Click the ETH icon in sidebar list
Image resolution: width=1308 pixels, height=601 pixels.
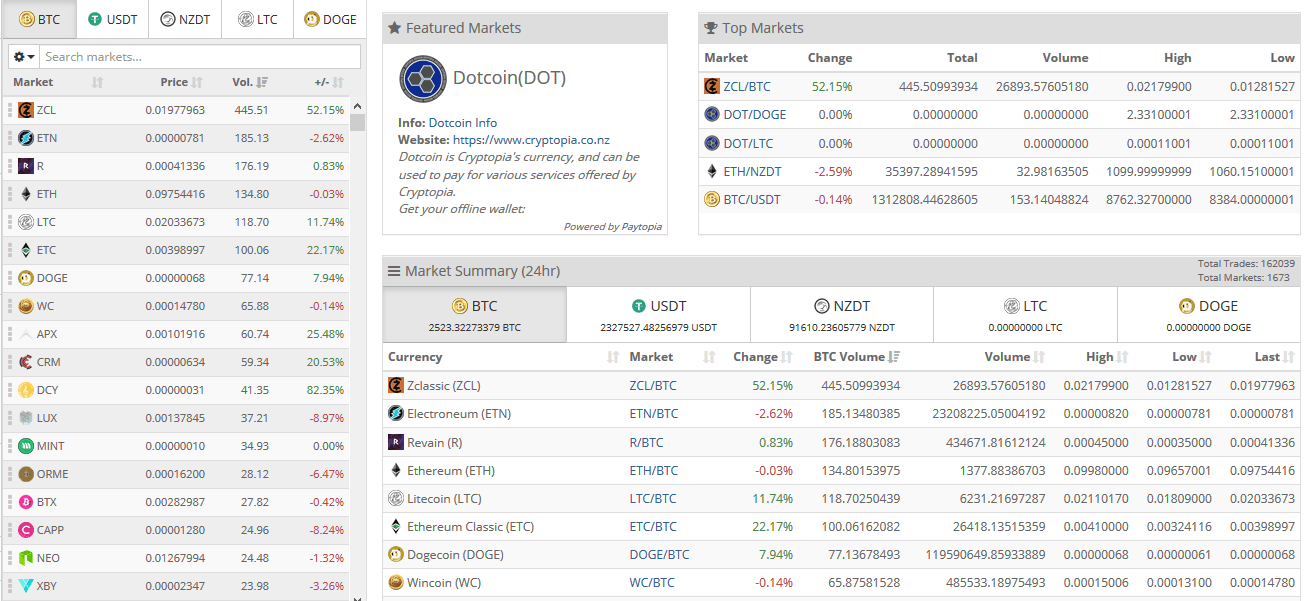(26, 194)
